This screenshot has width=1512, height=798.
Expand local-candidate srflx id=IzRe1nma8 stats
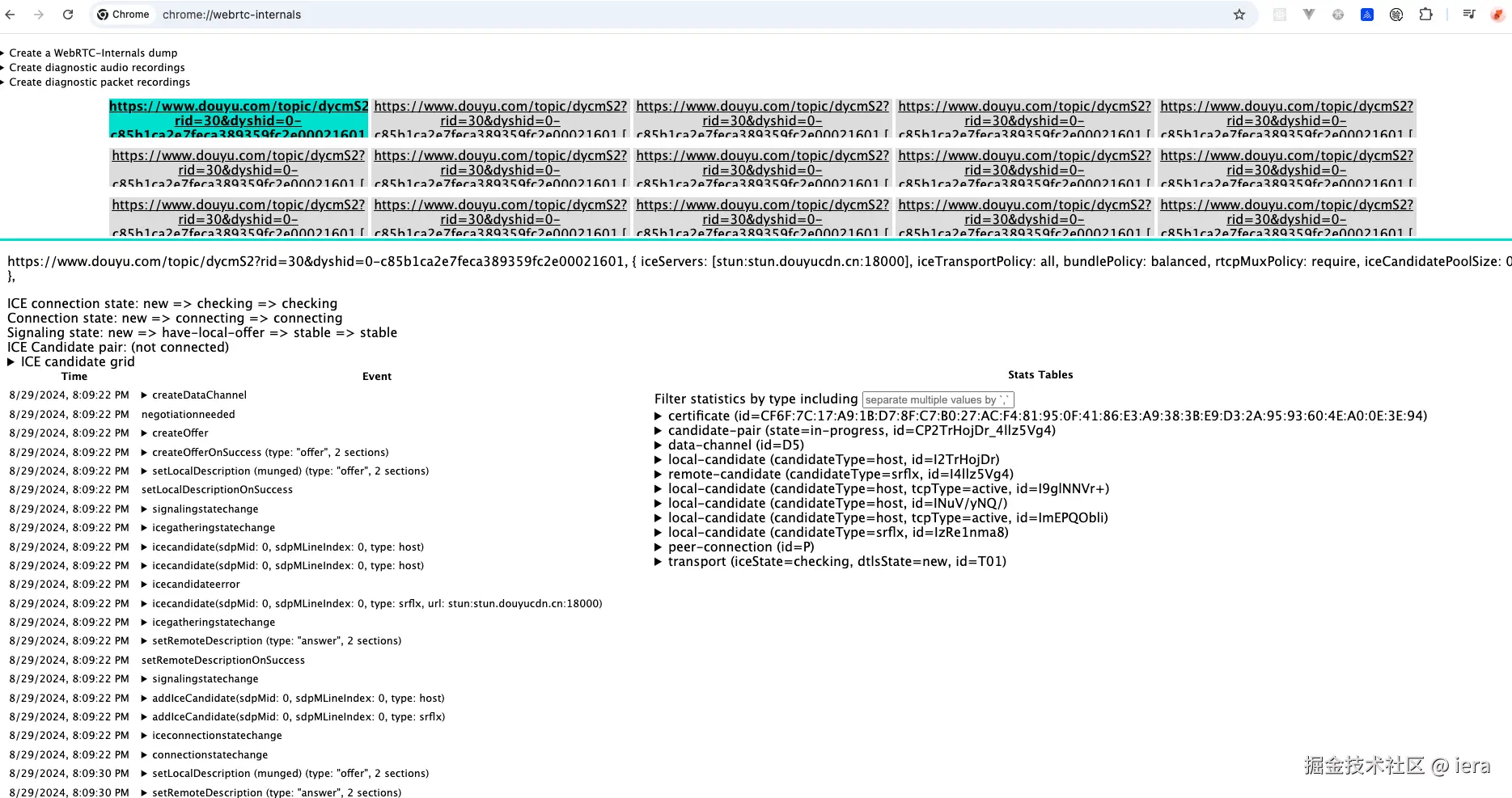(x=832, y=533)
